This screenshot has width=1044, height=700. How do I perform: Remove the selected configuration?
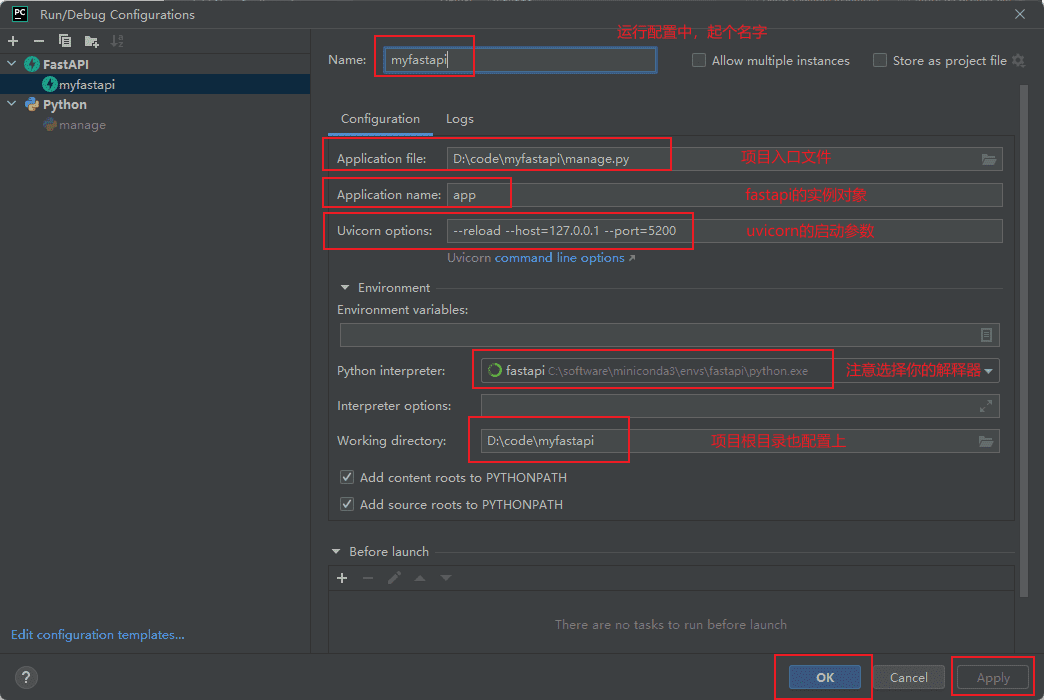(x=39, y=41)
